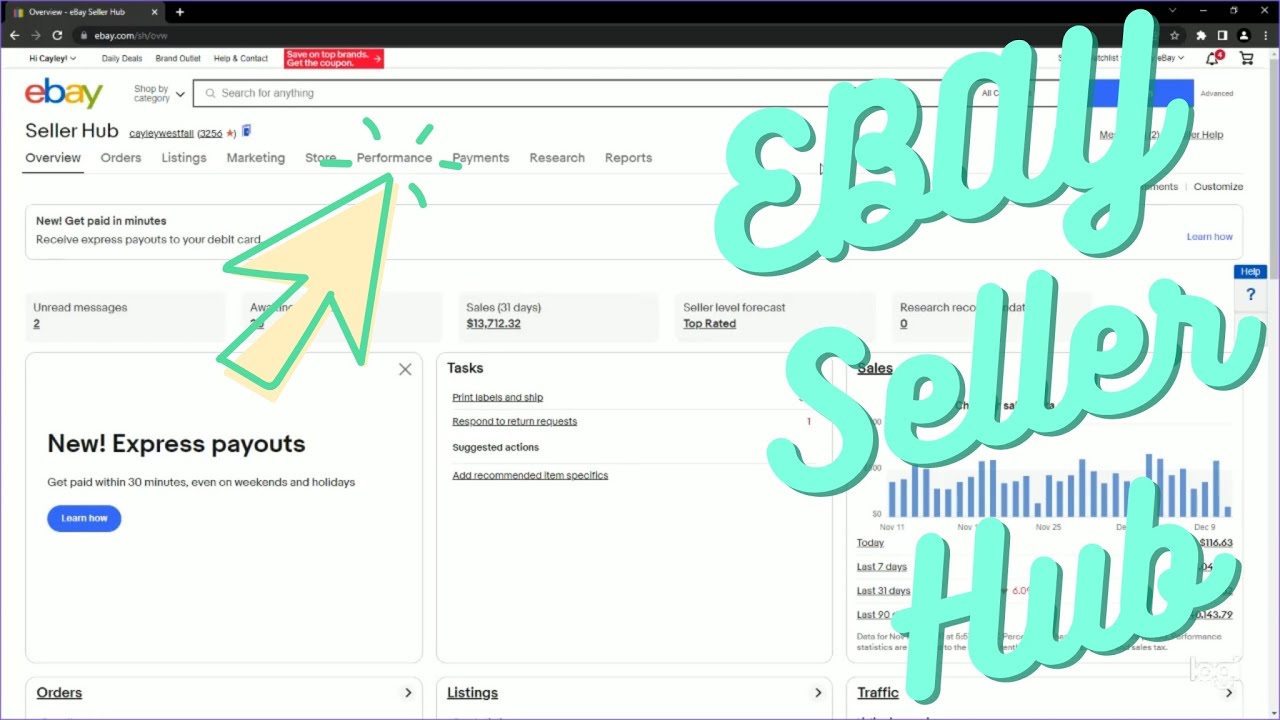Open Help & Contact link
This screenshot has width=1280, height=720.
(241, 59)
